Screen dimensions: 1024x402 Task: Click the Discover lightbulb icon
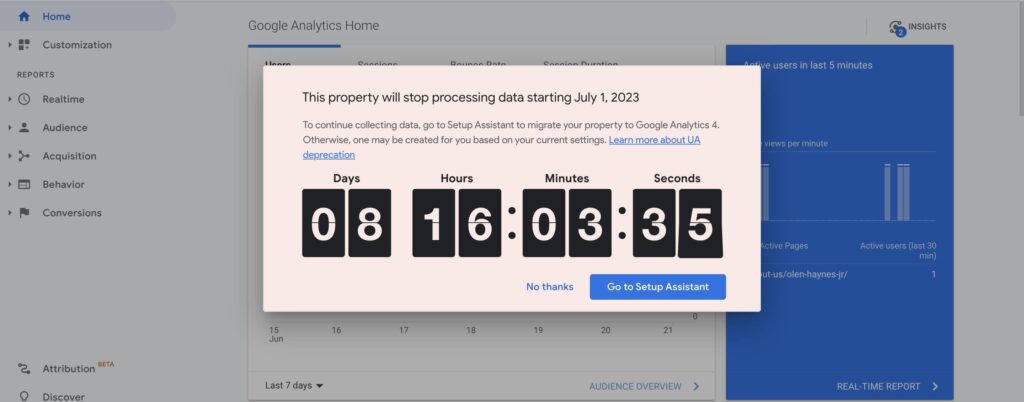pos(24,396)
